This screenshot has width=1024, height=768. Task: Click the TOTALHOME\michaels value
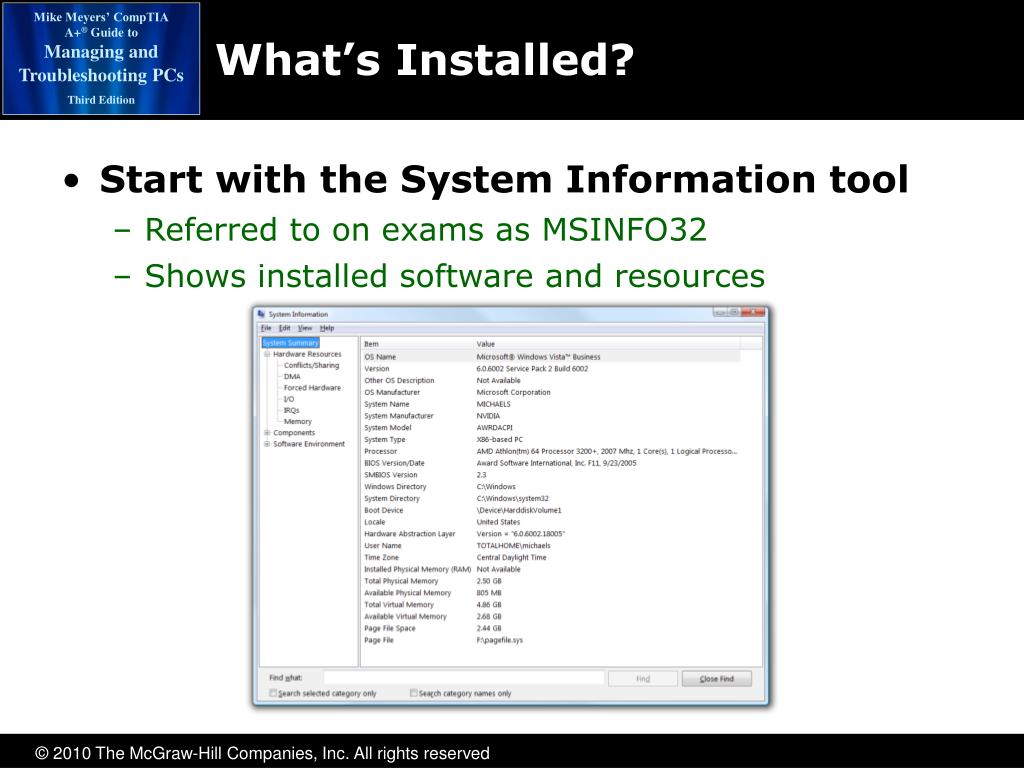(513, 545)
